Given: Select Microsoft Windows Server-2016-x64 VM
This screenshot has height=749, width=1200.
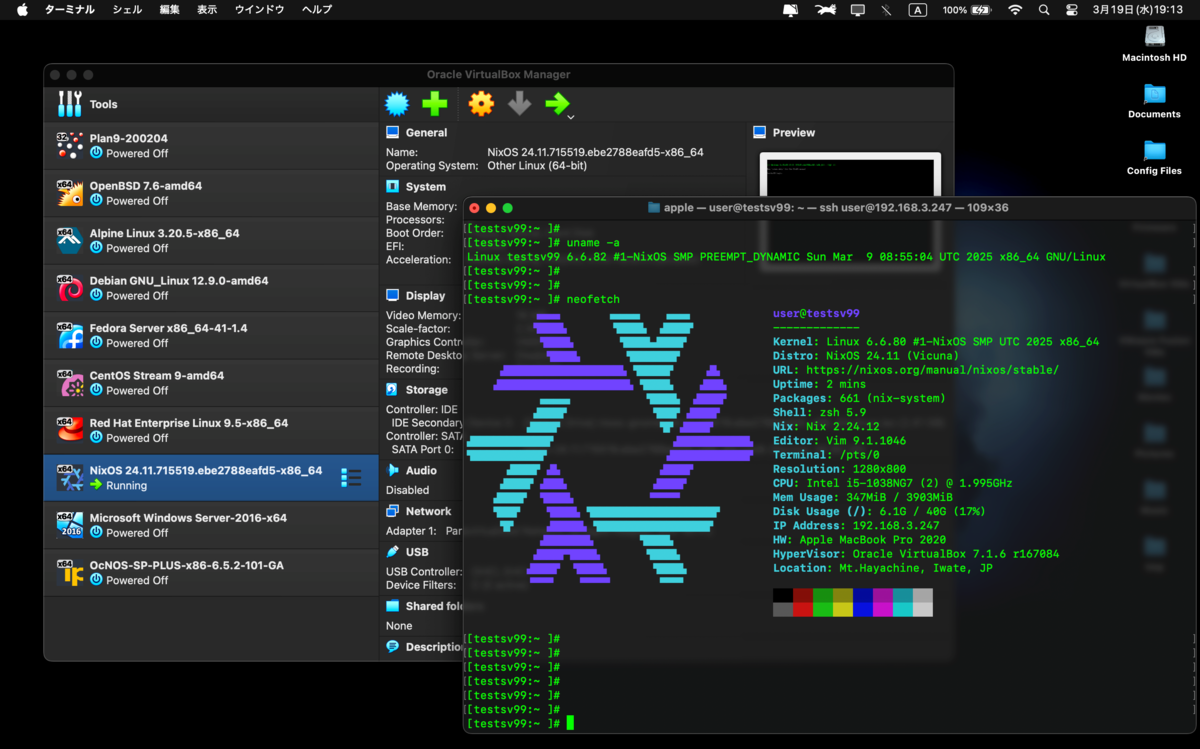Looking at the screenshot, I should click(x=211, y=525).
